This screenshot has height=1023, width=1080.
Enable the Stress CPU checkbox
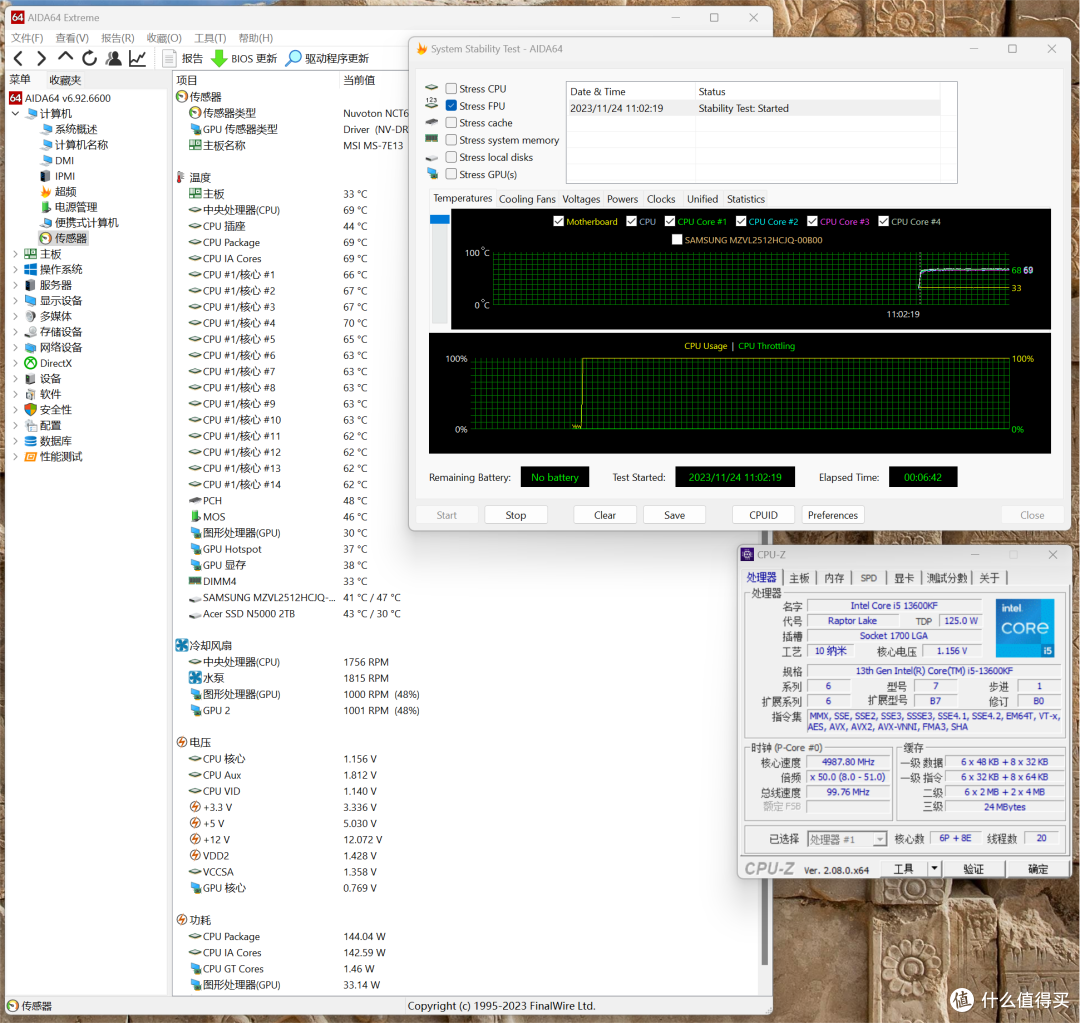click(451, 89)
